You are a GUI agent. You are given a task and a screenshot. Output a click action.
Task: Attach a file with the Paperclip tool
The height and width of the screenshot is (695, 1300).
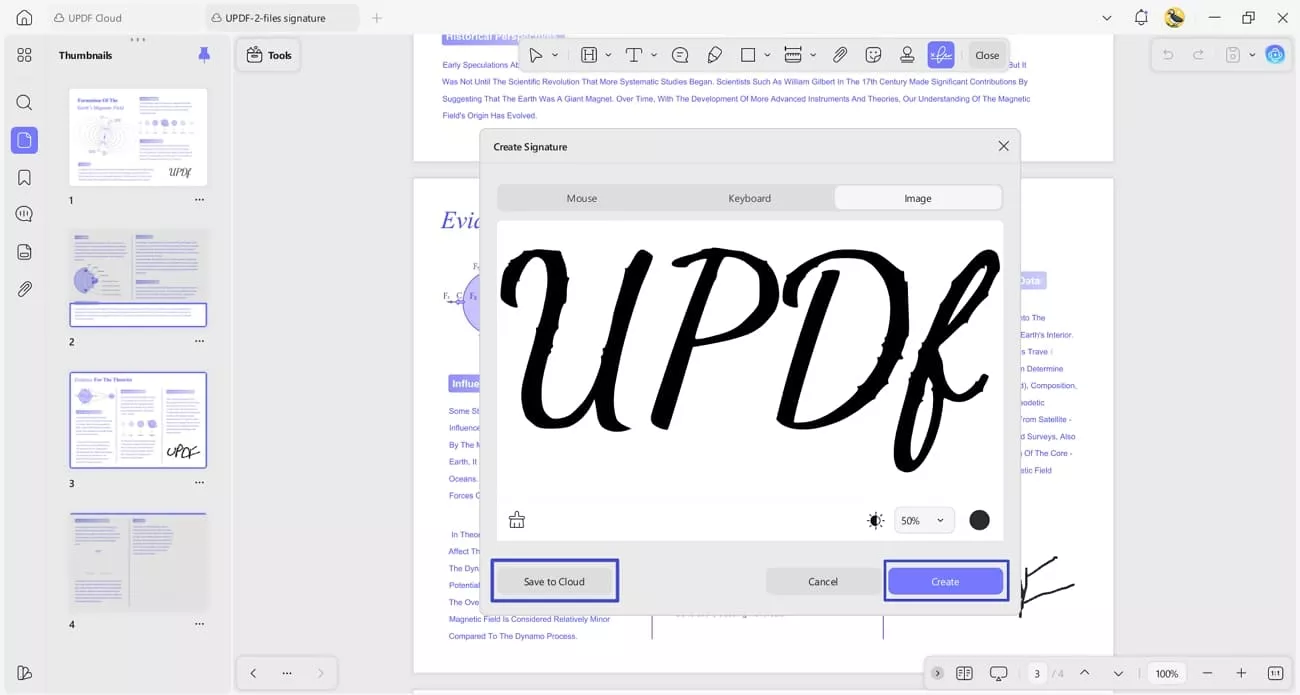point(839,55)
